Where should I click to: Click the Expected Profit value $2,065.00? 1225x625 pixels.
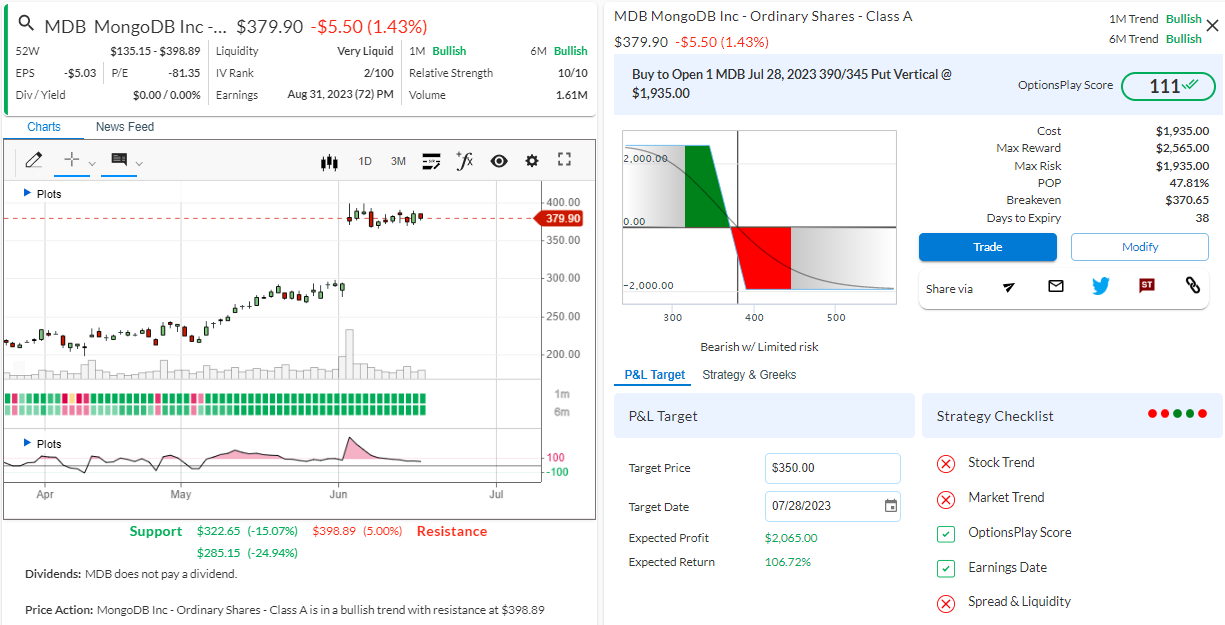pyautogui.click(x=791, y=538)
